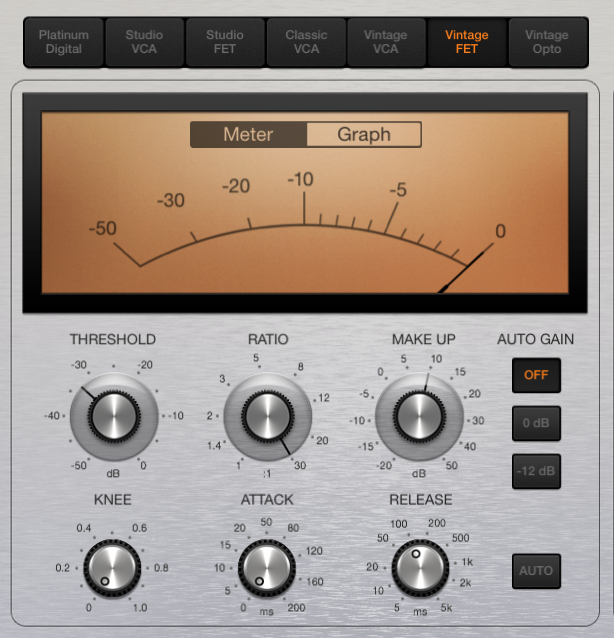Click the 1k value on Release dial
The image size is (614, 638).
[468, 562]
